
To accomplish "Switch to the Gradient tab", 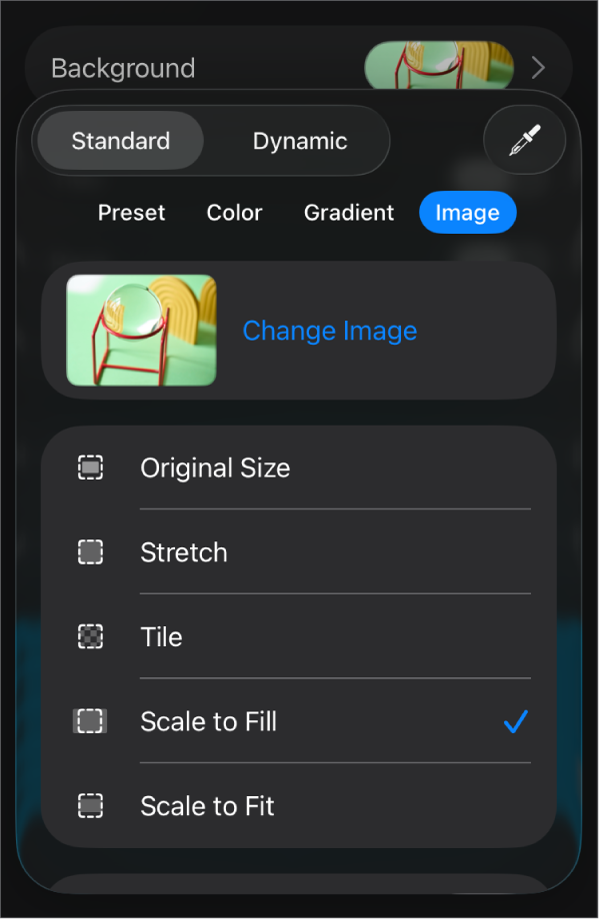I will pyautogui.click(x=348, y=212).
